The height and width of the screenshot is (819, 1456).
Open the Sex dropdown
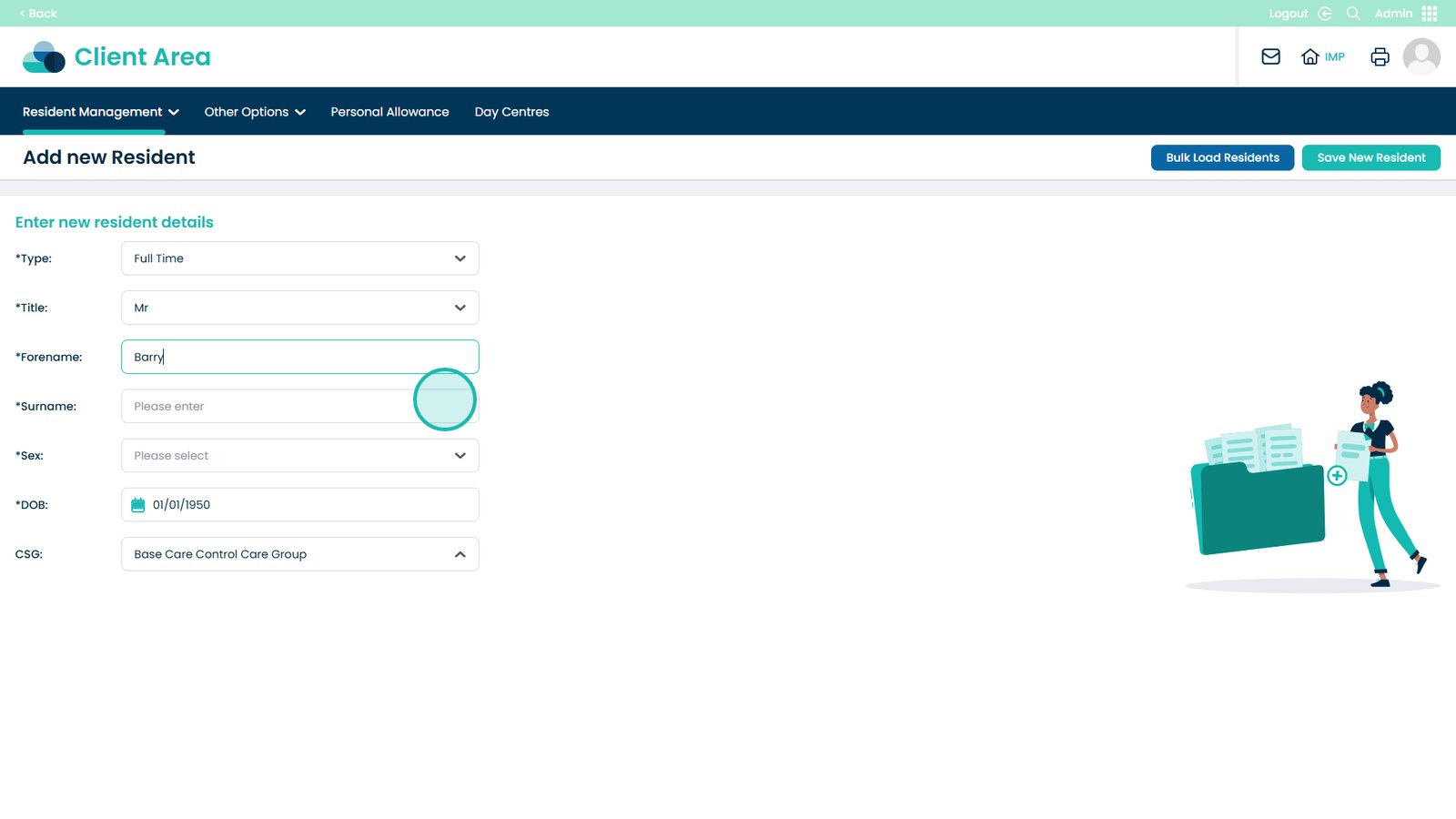click(299, 456)
